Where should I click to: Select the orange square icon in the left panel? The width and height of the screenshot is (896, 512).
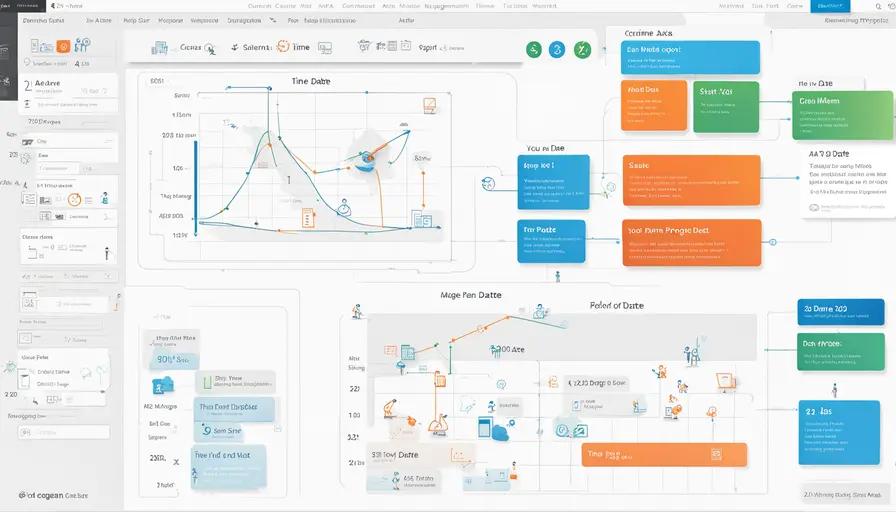click(63, 46)
